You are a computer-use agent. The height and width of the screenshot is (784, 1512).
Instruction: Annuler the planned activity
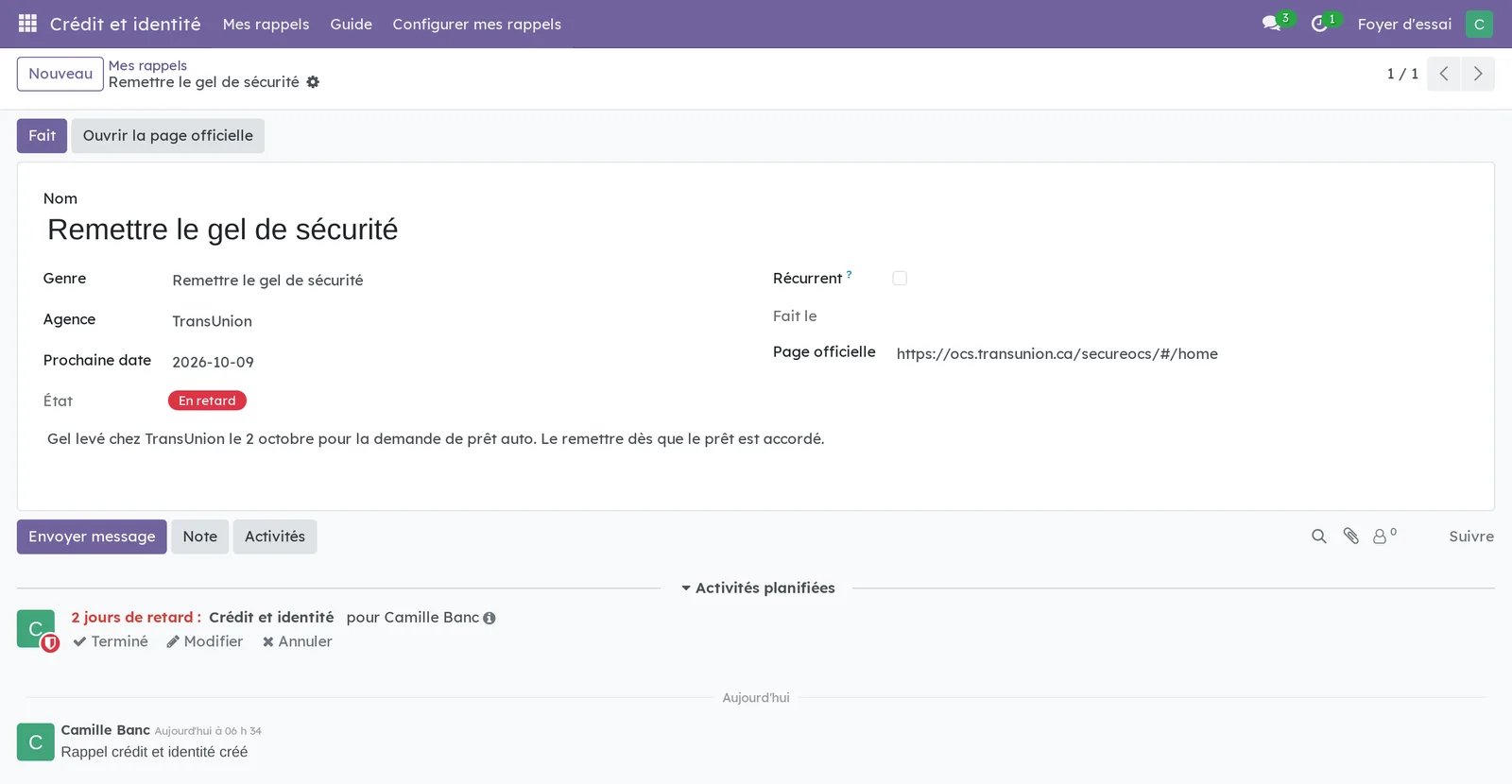pyautogui.click(x=298, y=641)
